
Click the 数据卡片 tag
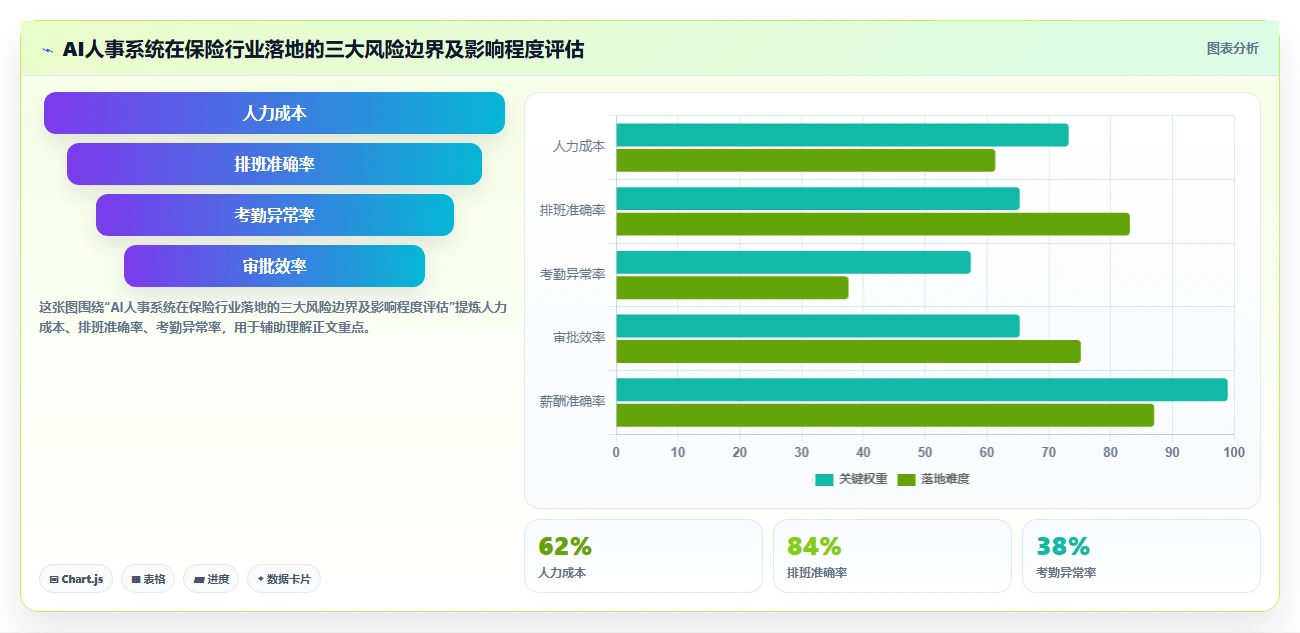(x=284, y=579)
